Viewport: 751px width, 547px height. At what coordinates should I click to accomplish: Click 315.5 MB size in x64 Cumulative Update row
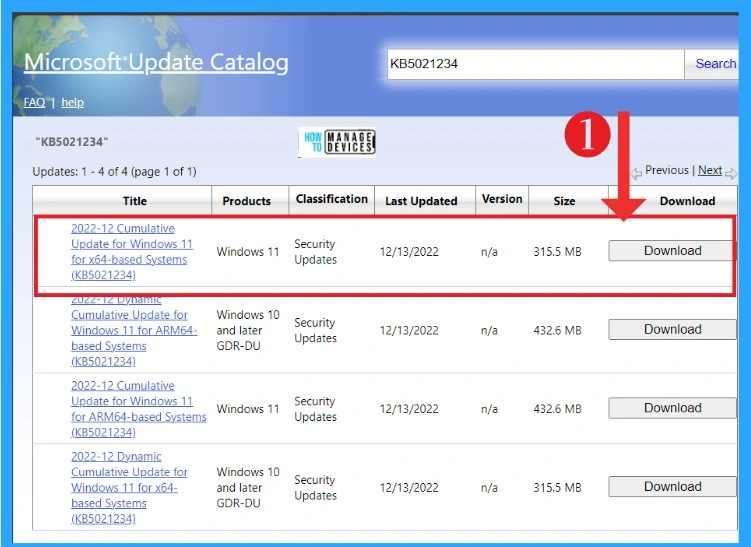coord(558,251)
